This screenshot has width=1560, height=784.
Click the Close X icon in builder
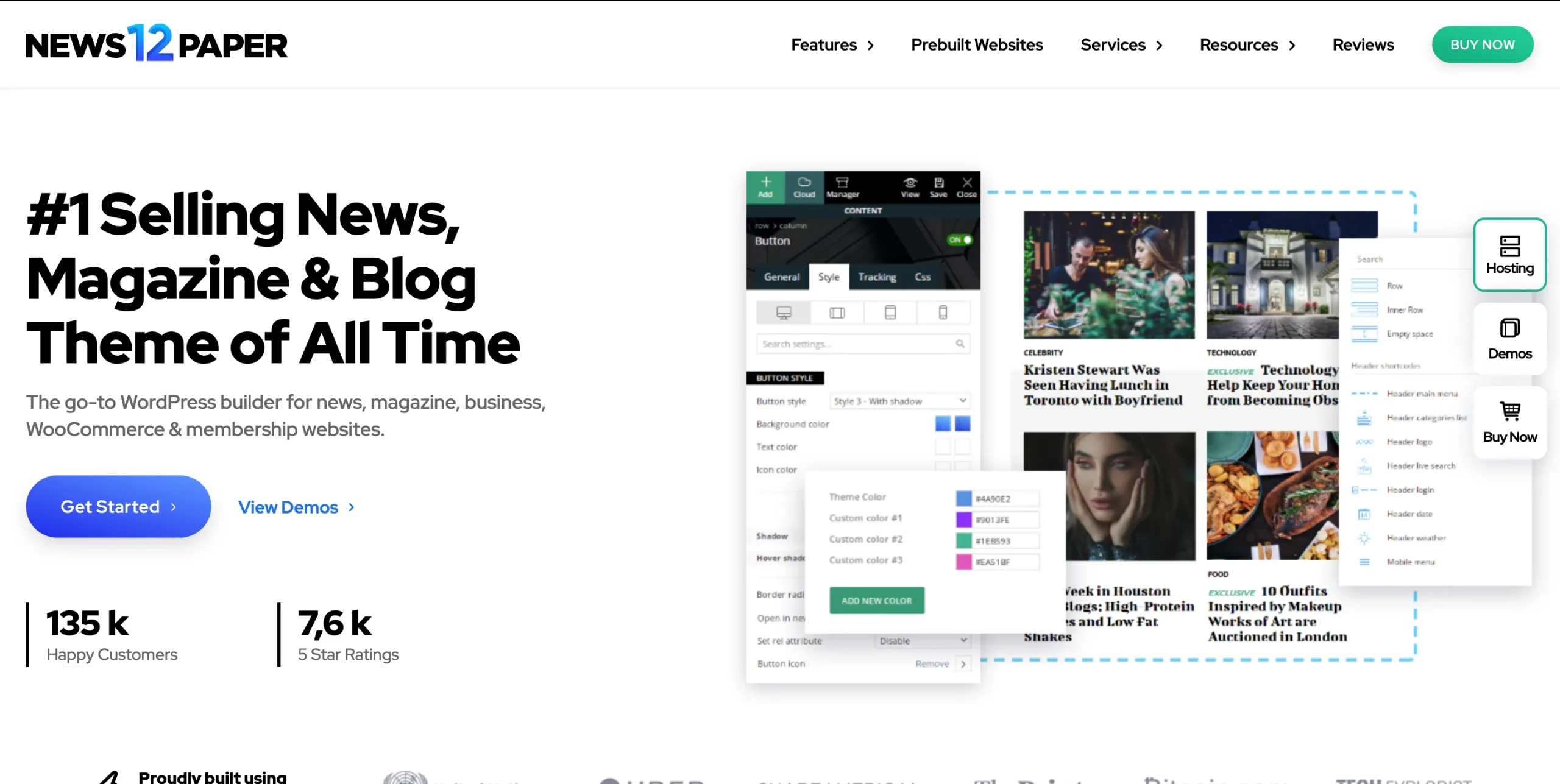coord(966,186)
